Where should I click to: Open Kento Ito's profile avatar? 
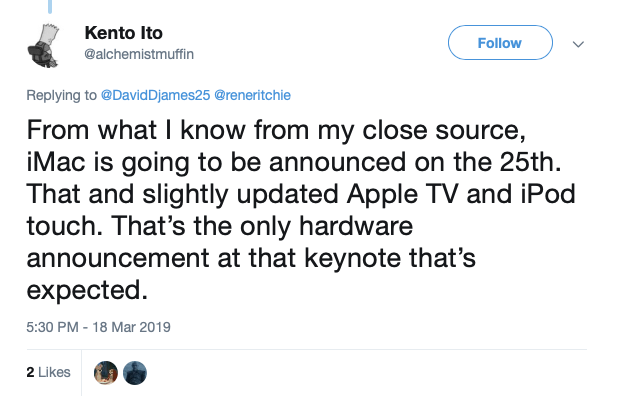point(43,45)
